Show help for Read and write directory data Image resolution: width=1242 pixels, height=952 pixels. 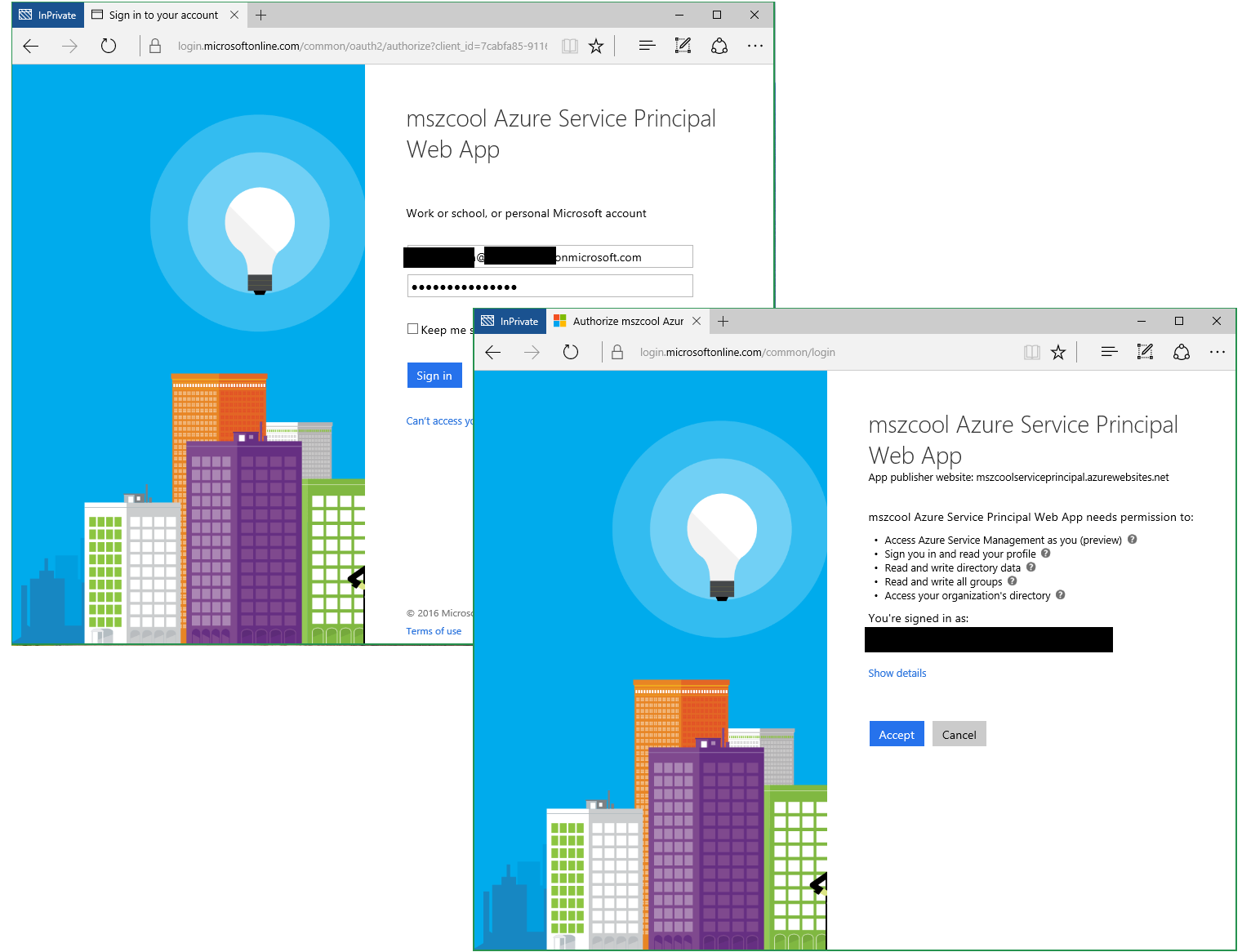1031,567
